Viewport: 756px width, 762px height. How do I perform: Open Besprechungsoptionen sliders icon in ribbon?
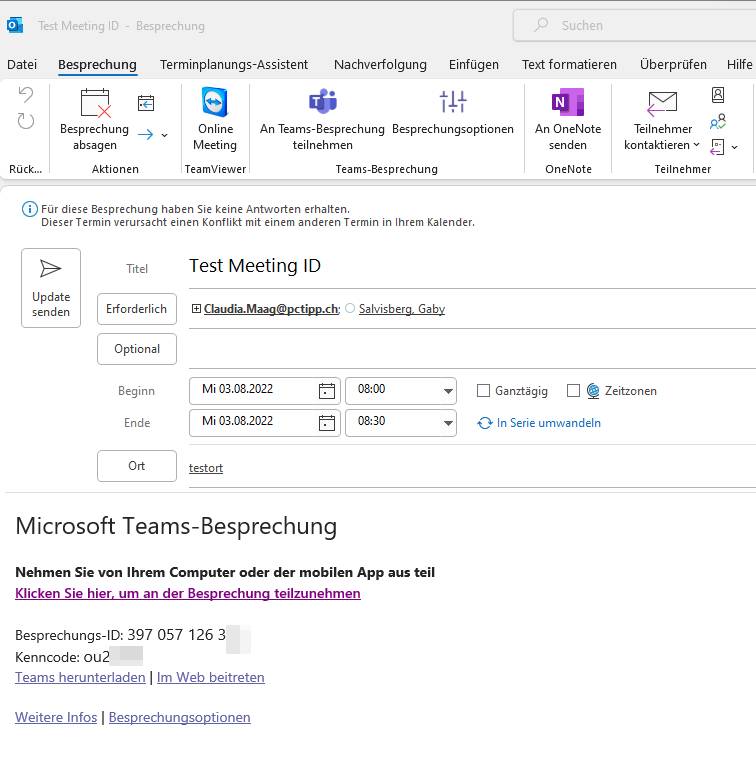coord(453,102)
